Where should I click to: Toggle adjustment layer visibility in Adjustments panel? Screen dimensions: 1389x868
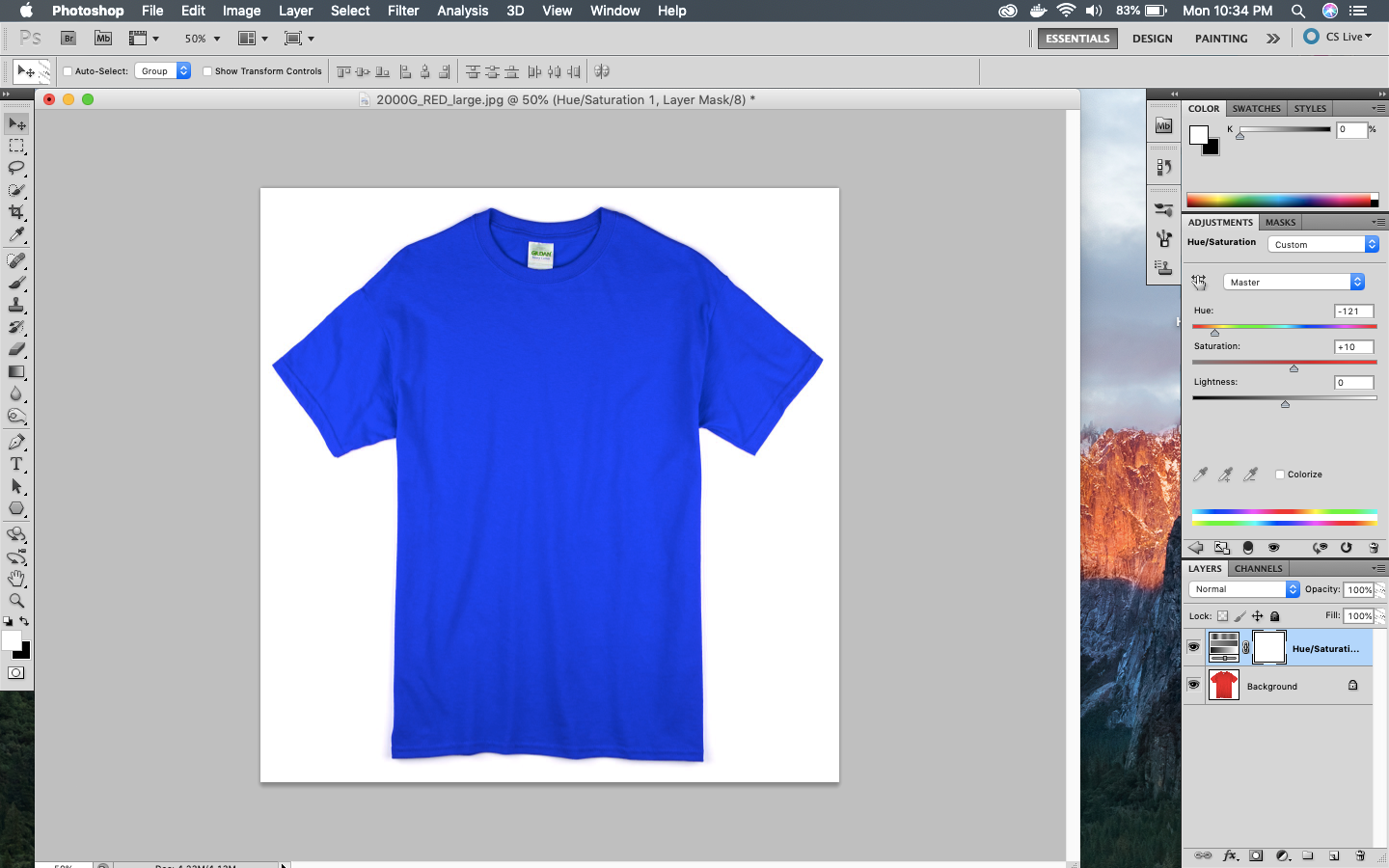1273,548
